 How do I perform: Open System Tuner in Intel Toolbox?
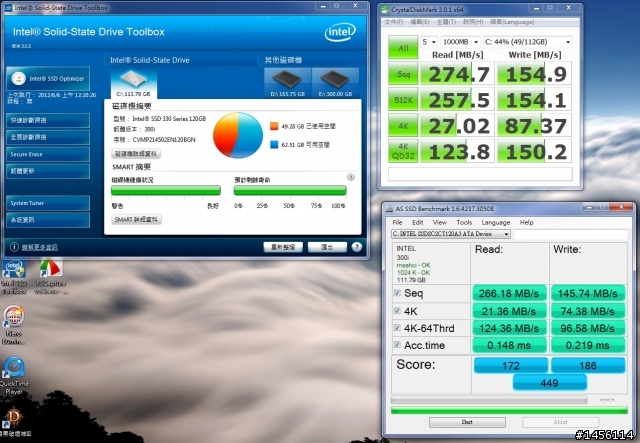point(48,203)
